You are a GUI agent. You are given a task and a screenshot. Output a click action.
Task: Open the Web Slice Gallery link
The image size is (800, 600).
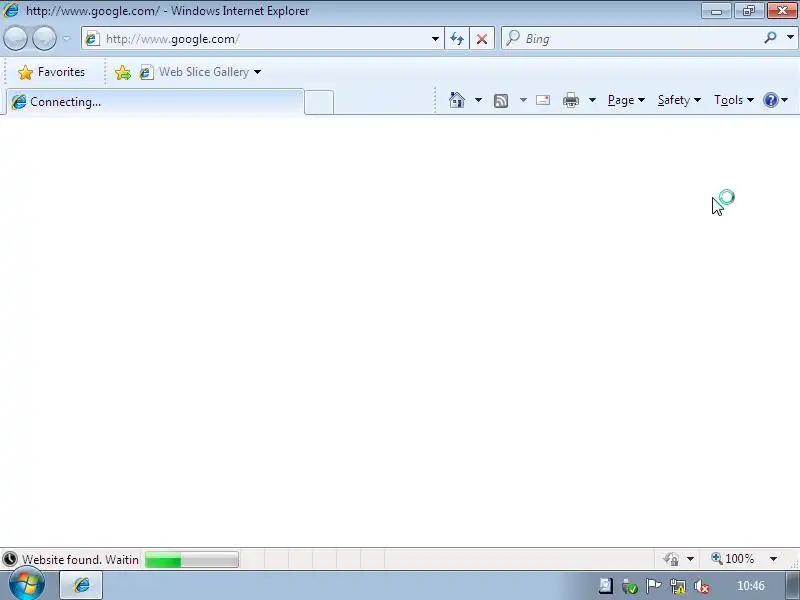click(x=194, y=72)
